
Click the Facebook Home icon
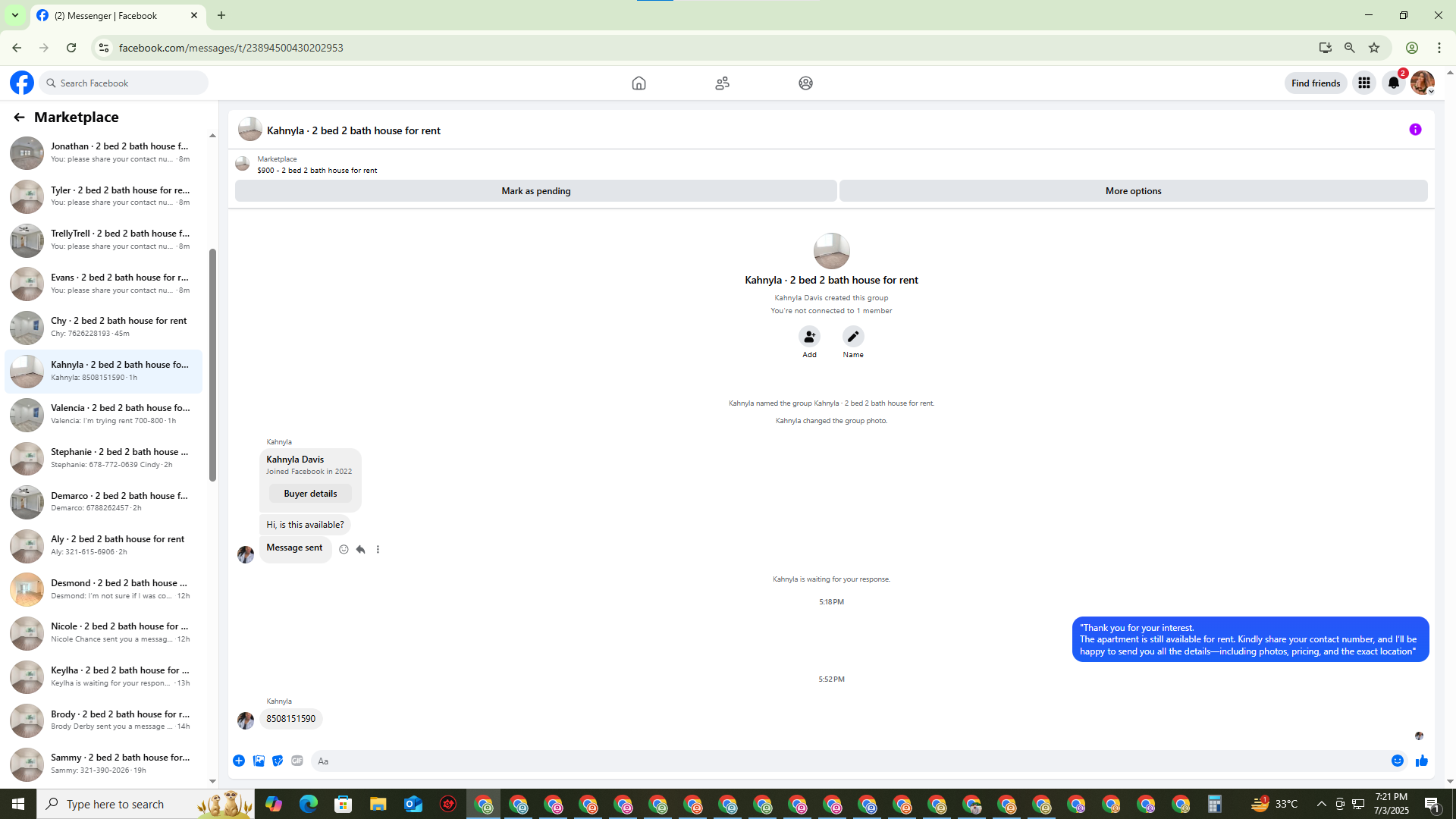click(639, 83)
